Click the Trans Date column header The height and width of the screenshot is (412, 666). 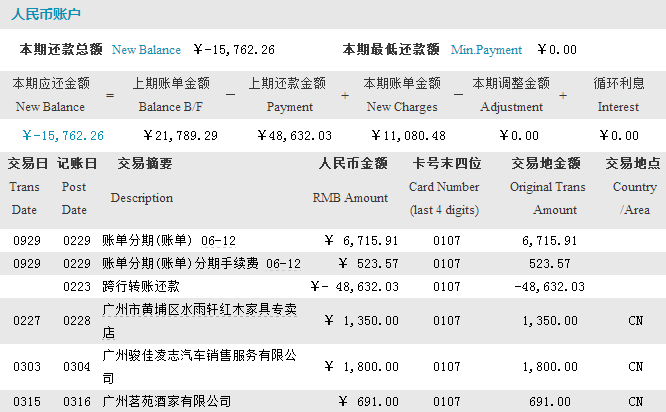tap(27, 186)
